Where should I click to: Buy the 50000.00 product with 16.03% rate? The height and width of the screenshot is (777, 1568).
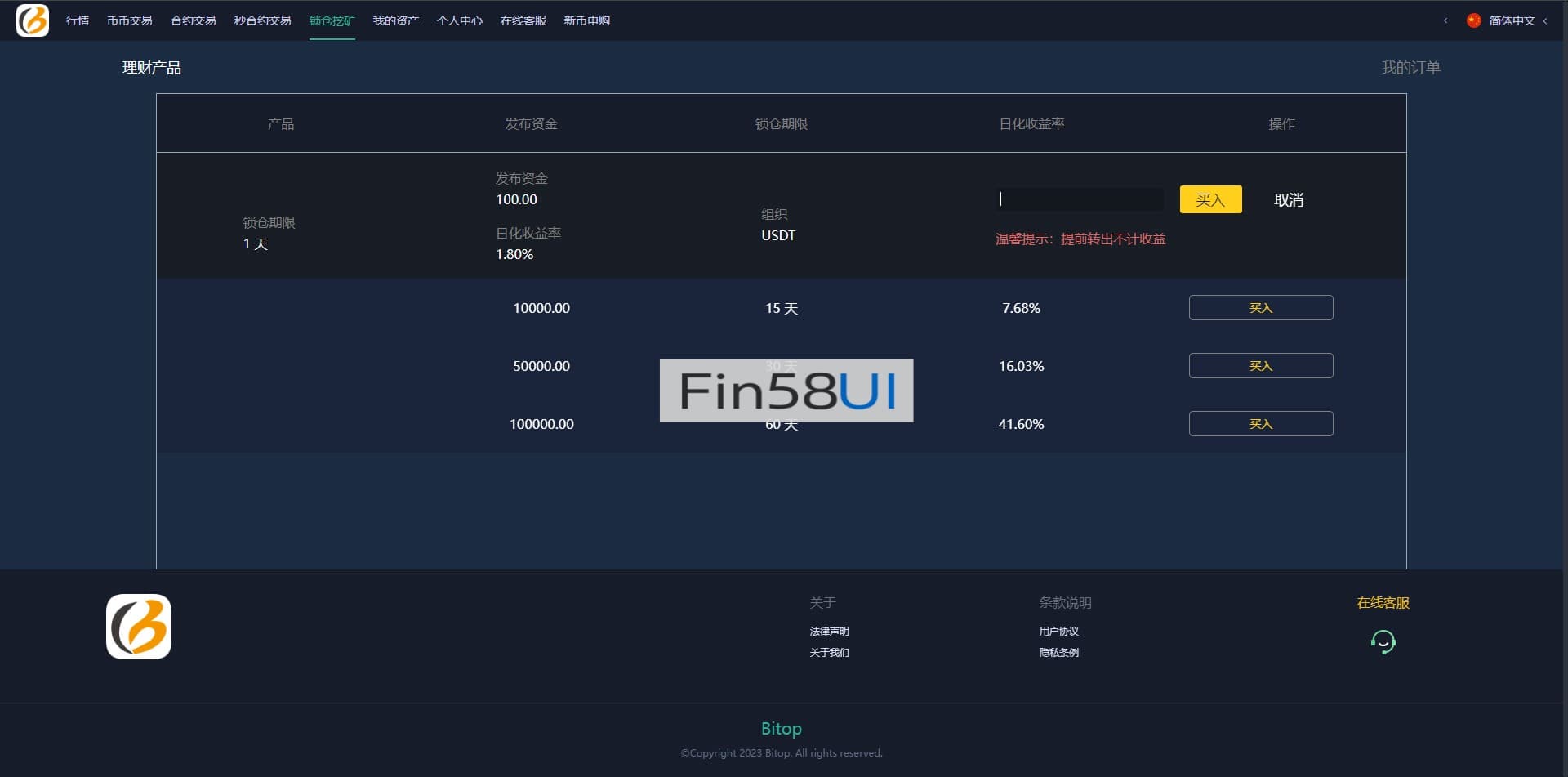tap(1260, 366)
